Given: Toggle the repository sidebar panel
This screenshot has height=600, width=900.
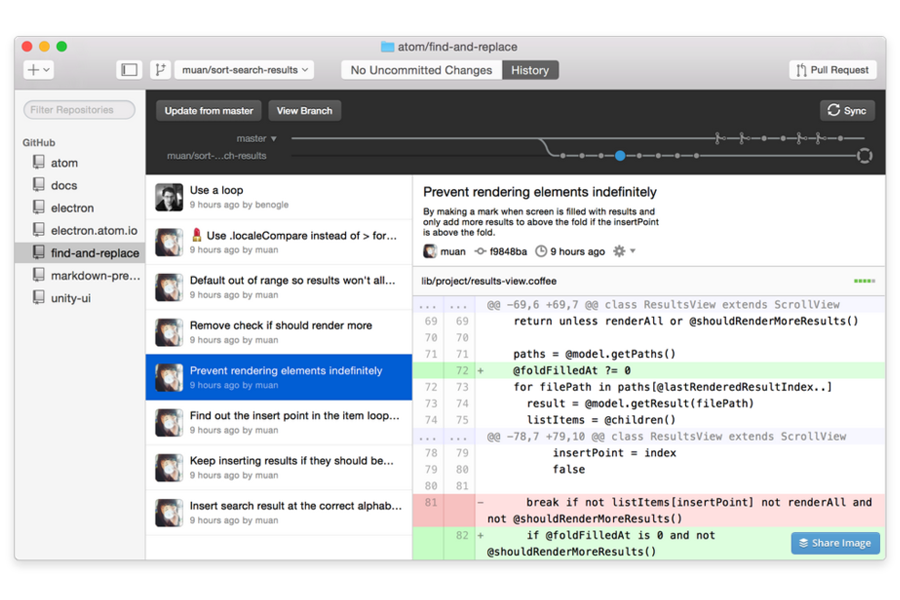Looking at the screenshot, I should (x=129, y=70).
